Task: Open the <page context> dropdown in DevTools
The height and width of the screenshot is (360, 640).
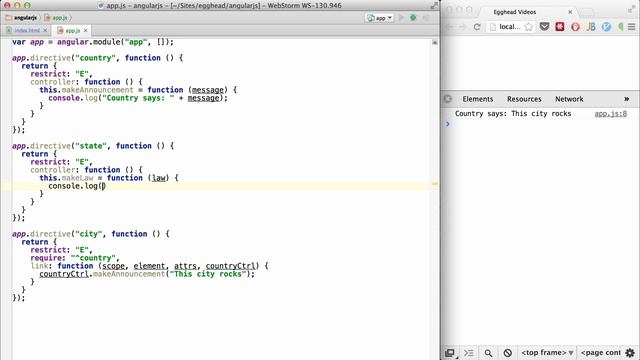Action: [x=601, y=353]
